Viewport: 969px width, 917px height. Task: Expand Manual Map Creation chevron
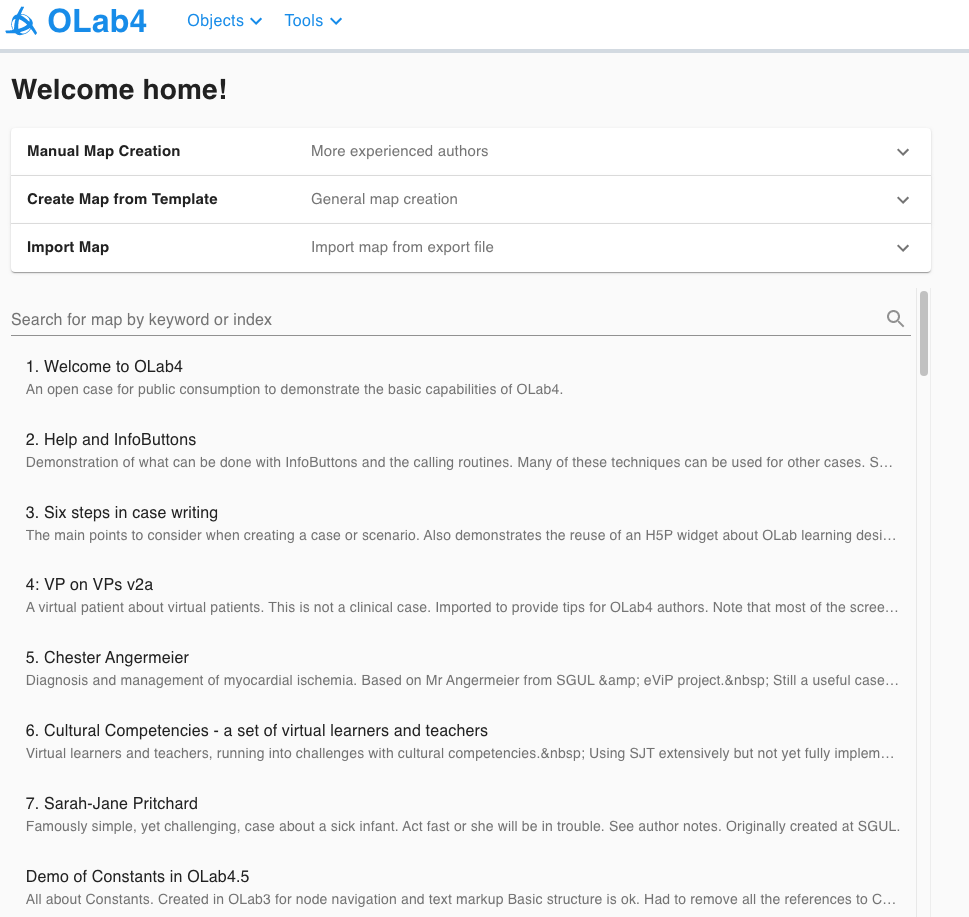click(x=903, y=152)
